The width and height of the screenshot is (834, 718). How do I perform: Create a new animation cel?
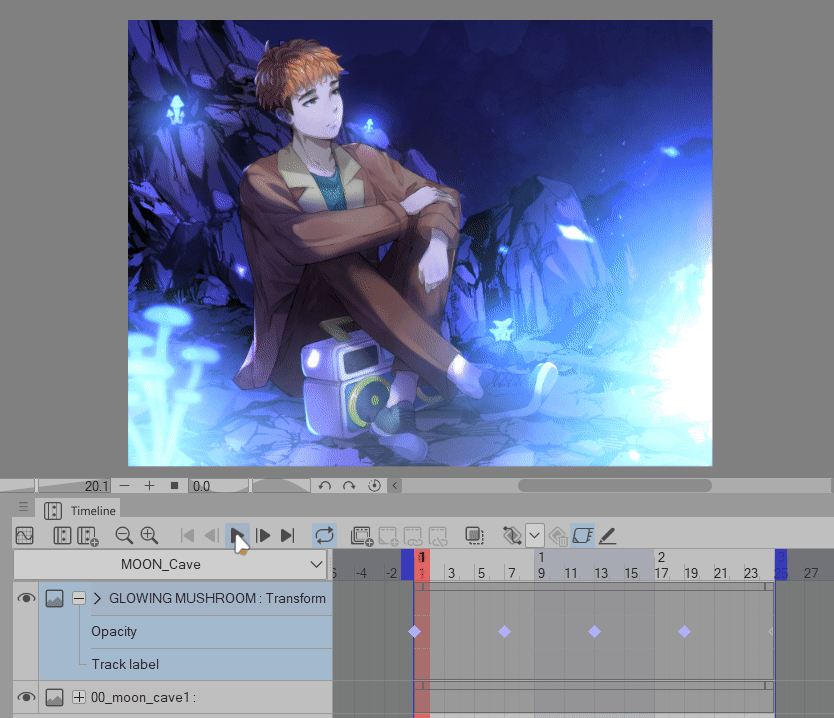(x=362, y=536)
